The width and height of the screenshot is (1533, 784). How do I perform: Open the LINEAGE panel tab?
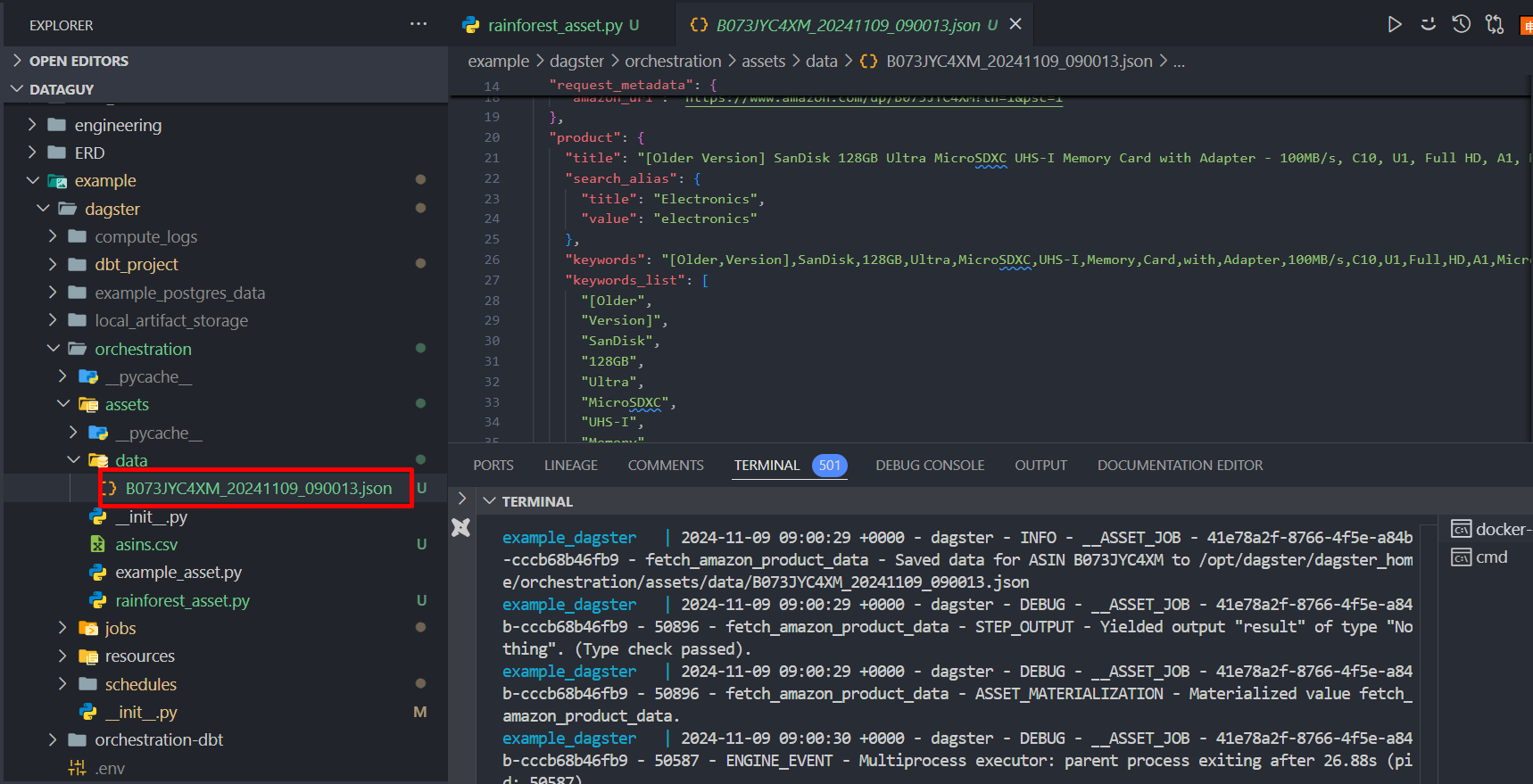click(x=571, y=466)
